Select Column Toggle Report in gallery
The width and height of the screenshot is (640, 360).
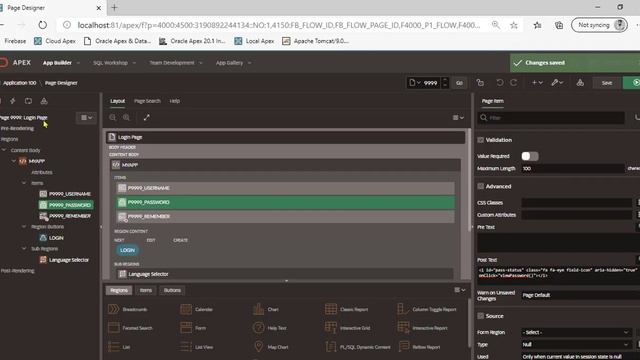(427, 309)
